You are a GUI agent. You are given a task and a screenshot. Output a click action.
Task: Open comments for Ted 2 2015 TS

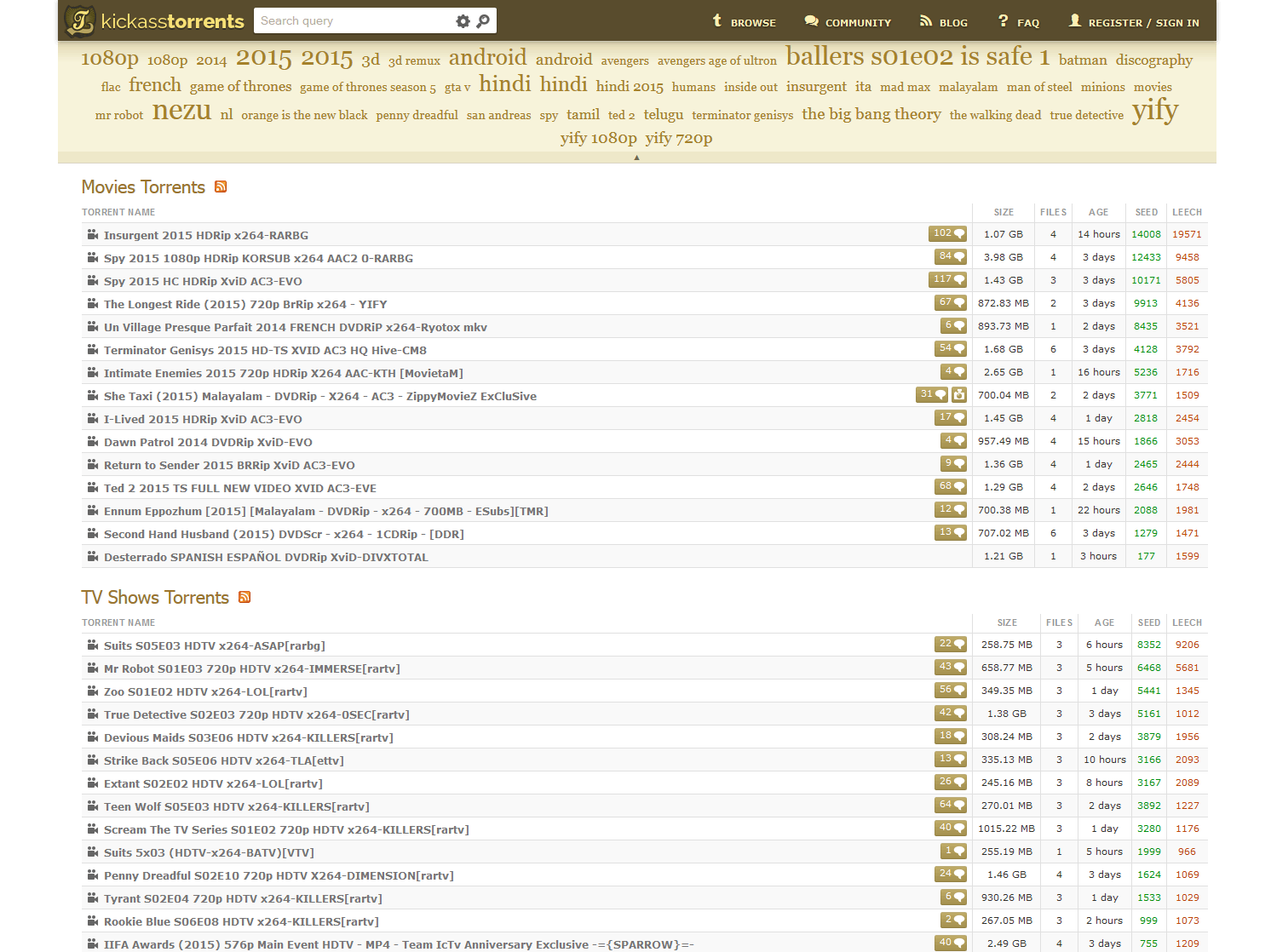point(951,486)
